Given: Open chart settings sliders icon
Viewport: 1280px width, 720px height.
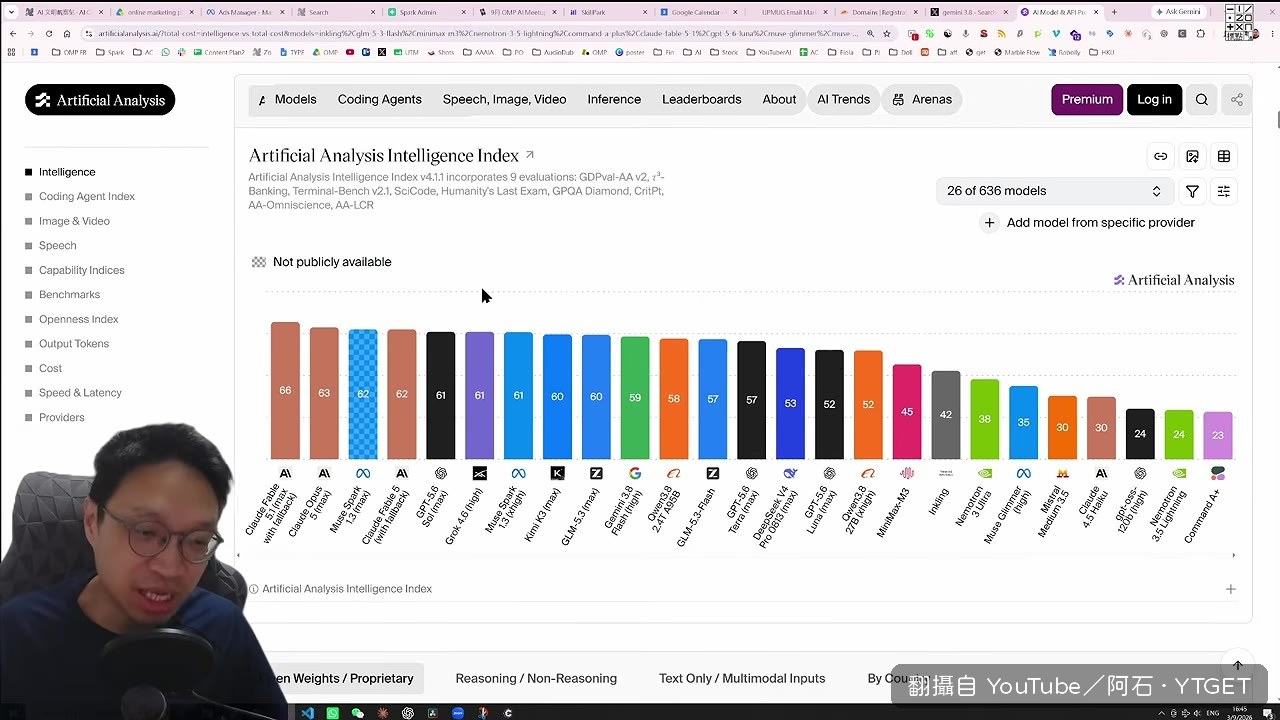Looking at the screenshot, I should [1223, 191].
